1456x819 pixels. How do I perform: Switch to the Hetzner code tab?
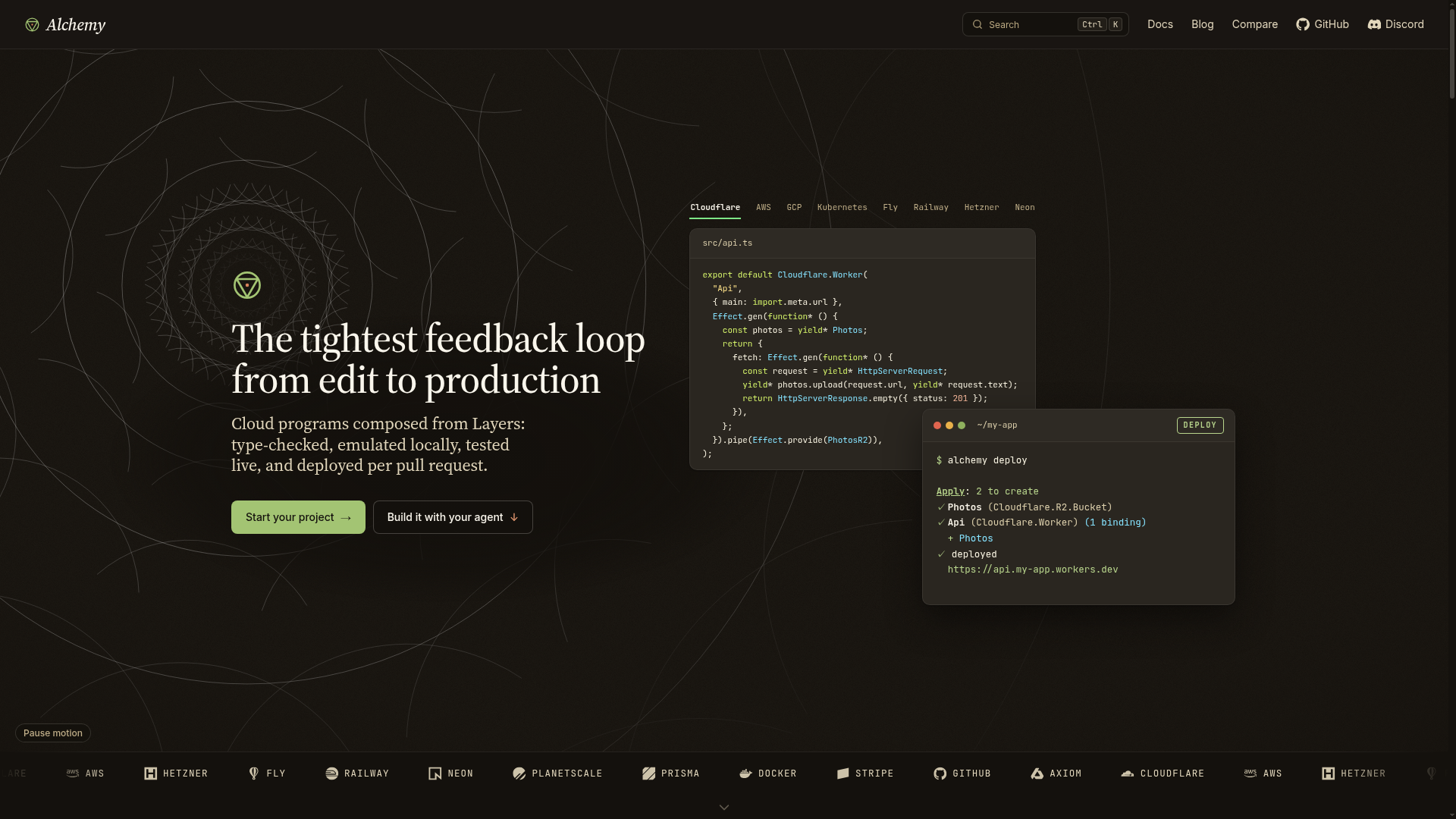[x=981, y=207]
